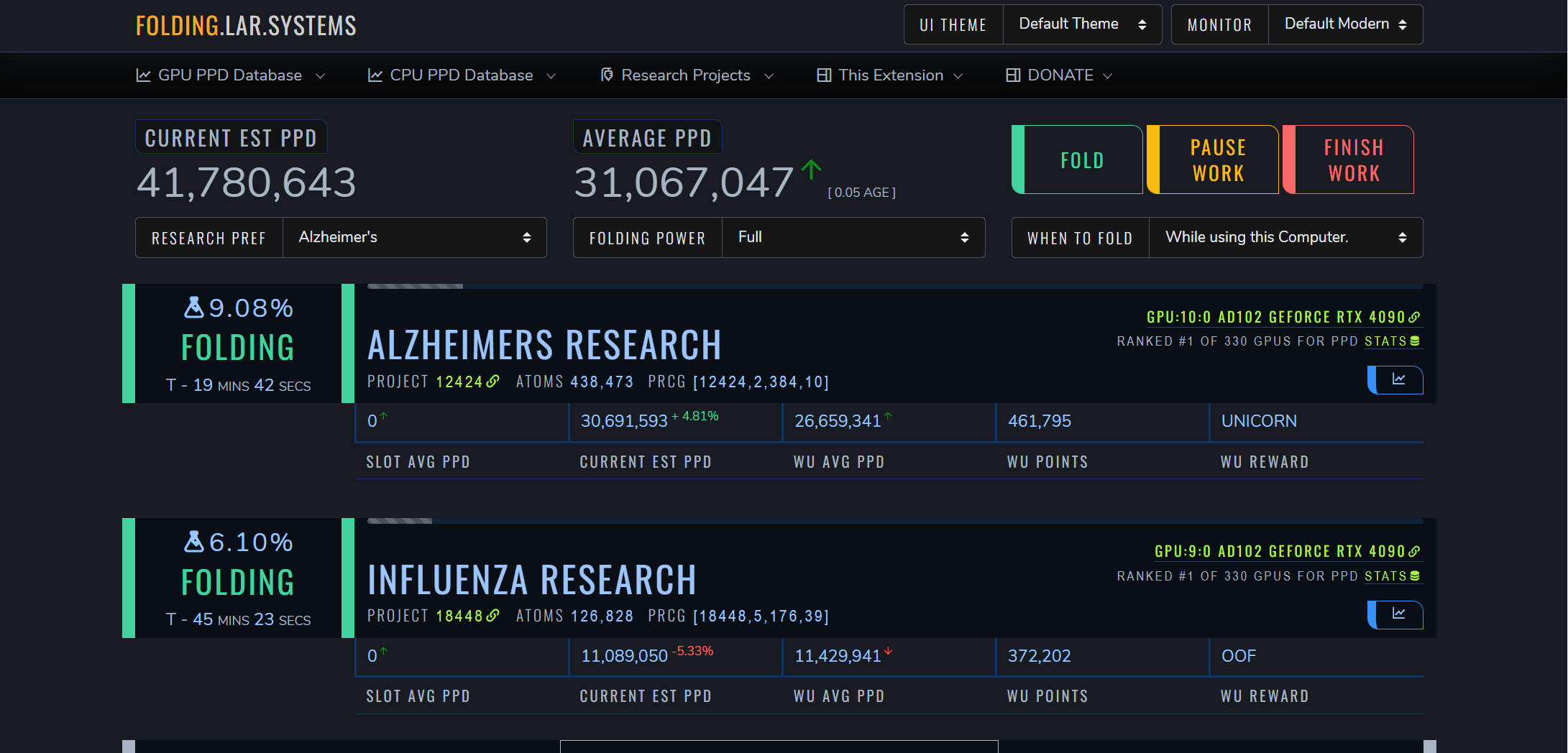Click the T - 19 MINS 42 SECS timer
The image size is (1568, 753).
[x=238, y=385]
